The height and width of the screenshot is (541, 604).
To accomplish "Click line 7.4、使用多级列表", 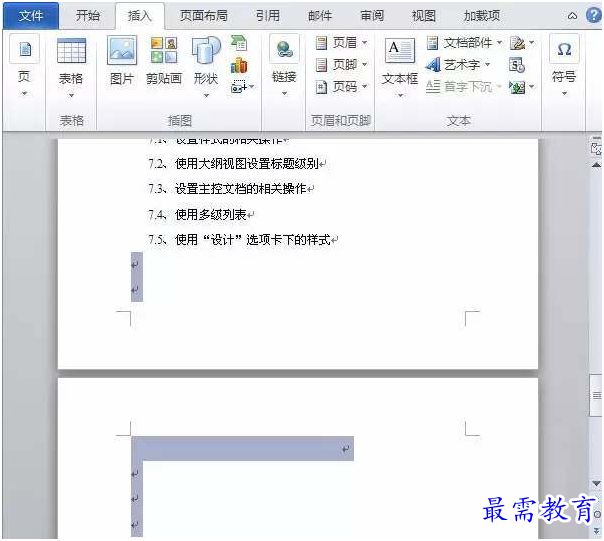I will pyautogui.click(x=201, y=214).
